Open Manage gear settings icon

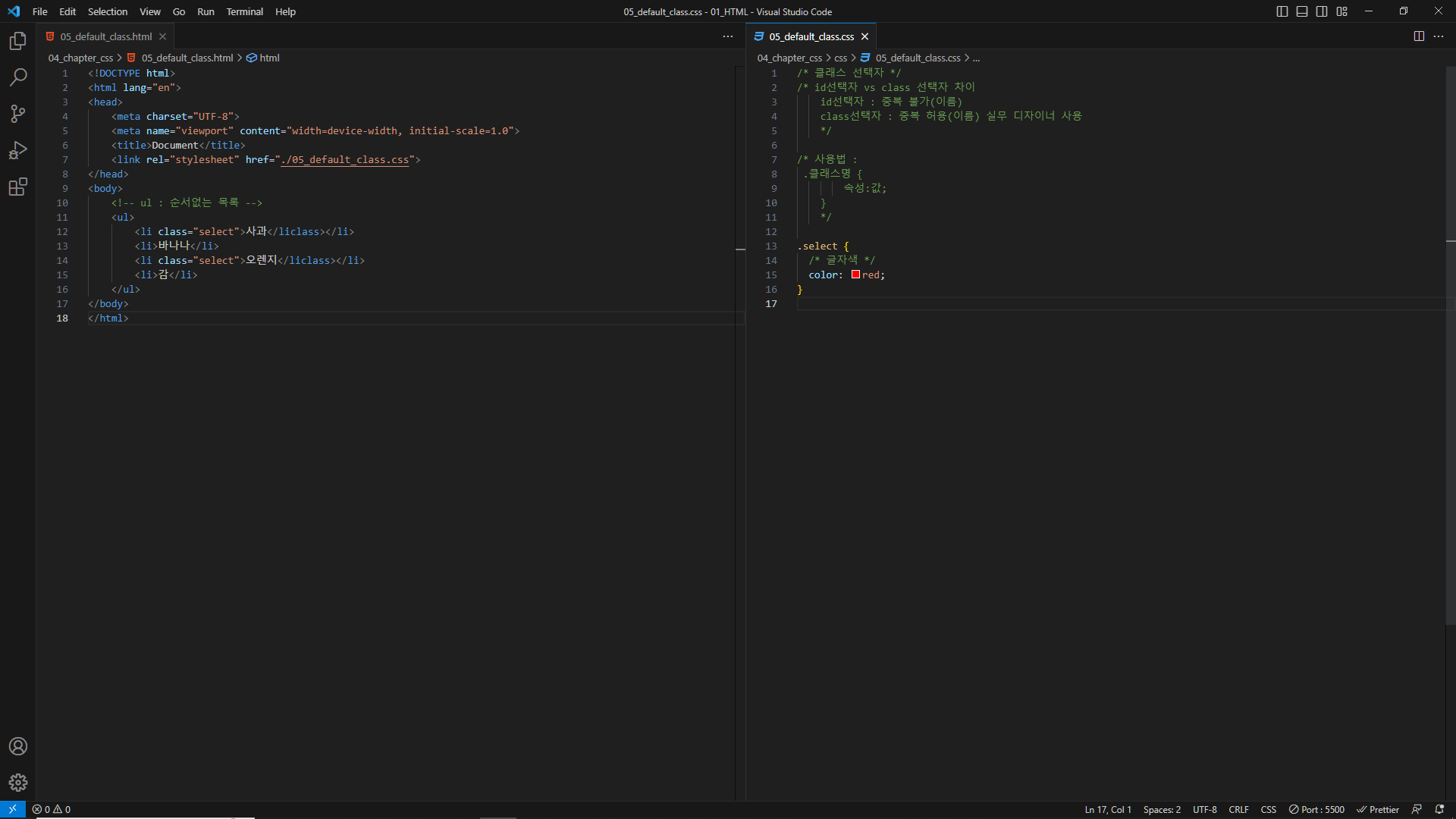pyautogui.click(x=18, y=783)
